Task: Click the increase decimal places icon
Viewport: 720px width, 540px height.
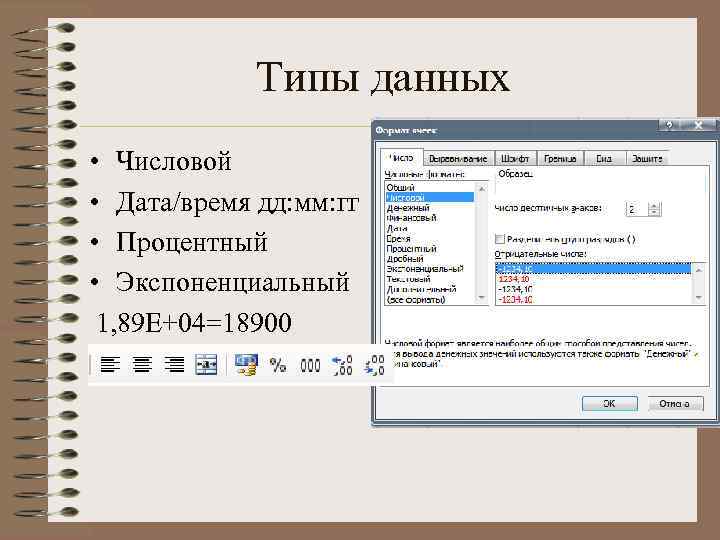Action: pos(342,366)
